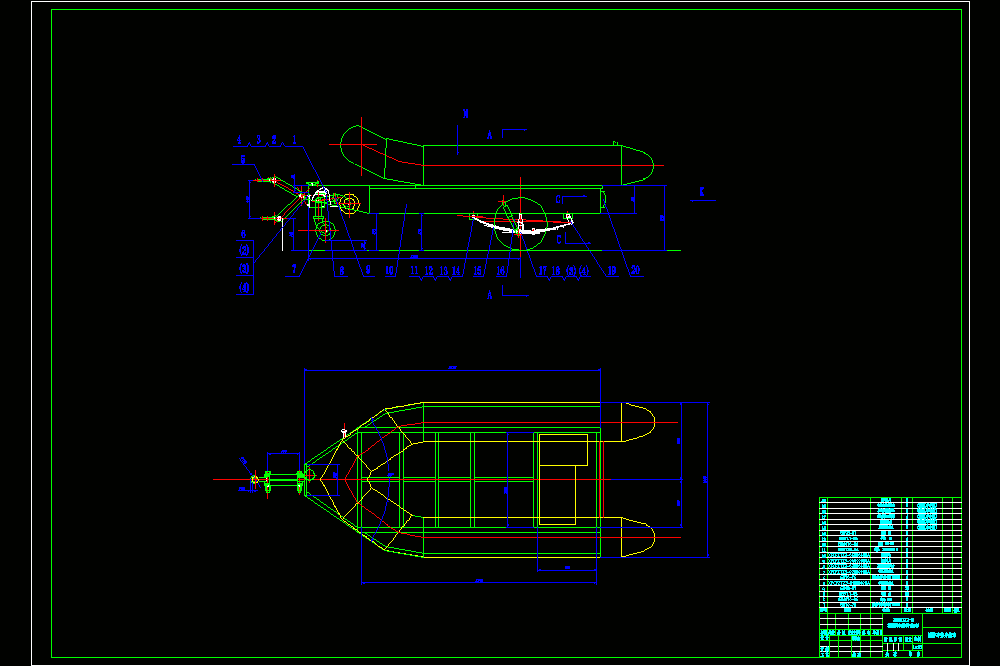The width and height of the screenshot is (1000, 666).
Task: Click part callout number 3
Action: 258,140
